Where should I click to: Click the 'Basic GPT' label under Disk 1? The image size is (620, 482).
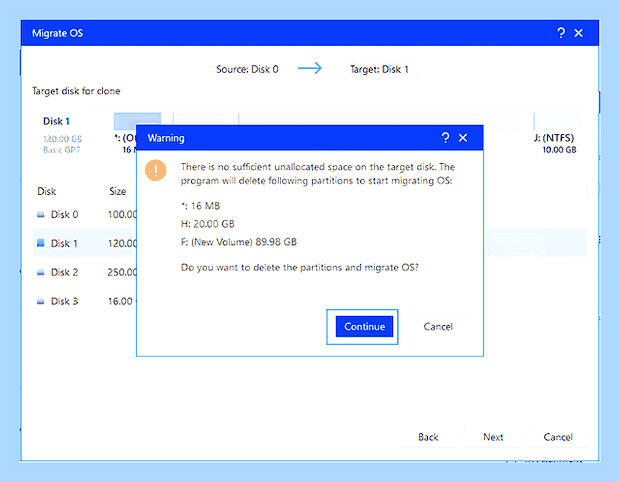[62, 149]
